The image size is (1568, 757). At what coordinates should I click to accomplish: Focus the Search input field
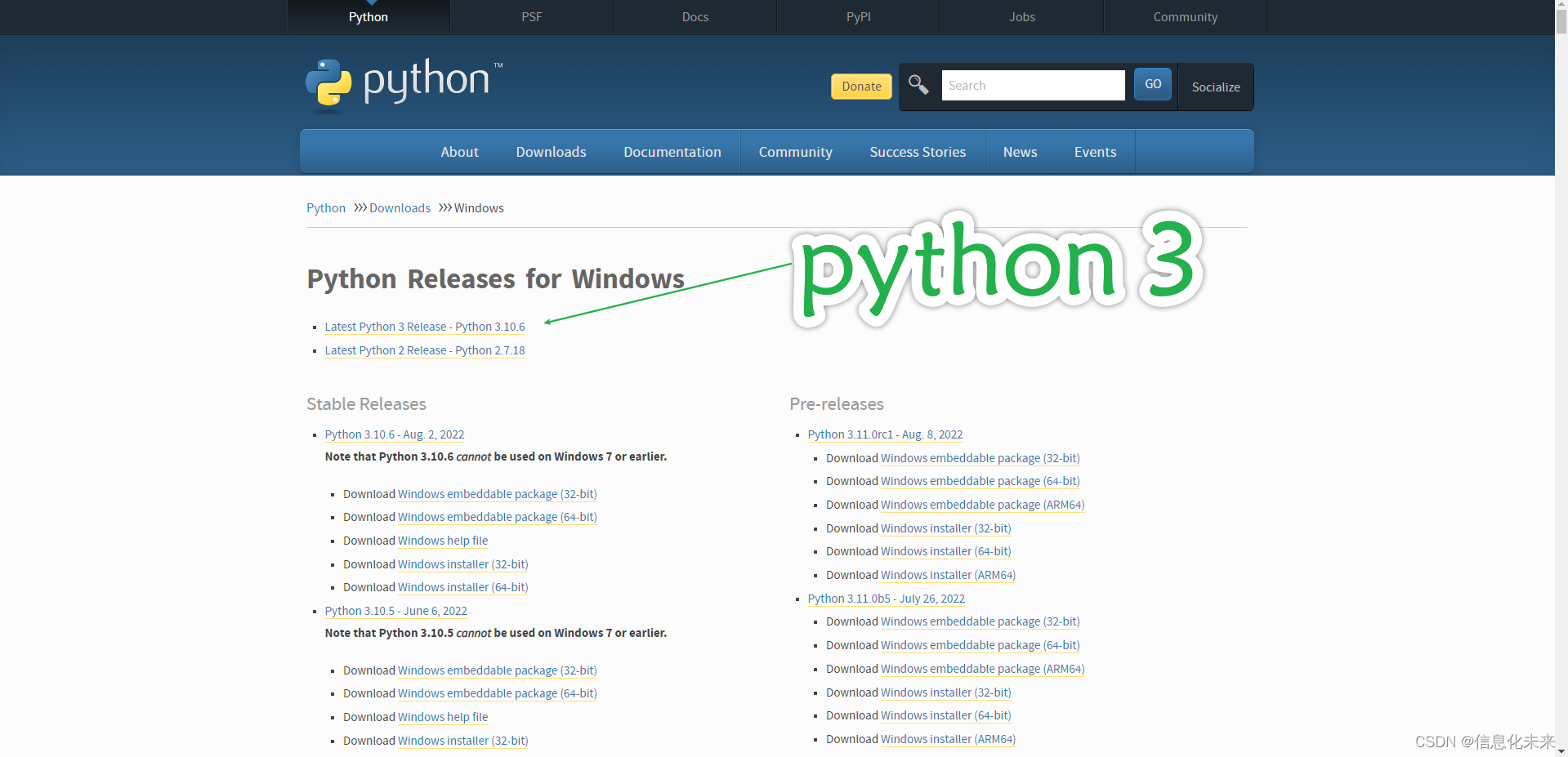click(x=1032, y=86)
